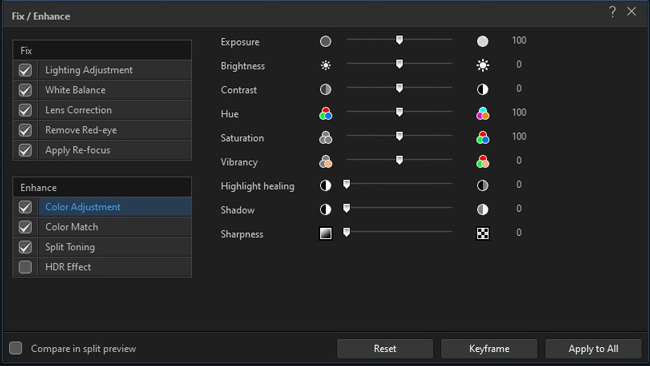Click the Highlight healing slider handle
This screenshot has width=650, height=366.
click(347, 184)
